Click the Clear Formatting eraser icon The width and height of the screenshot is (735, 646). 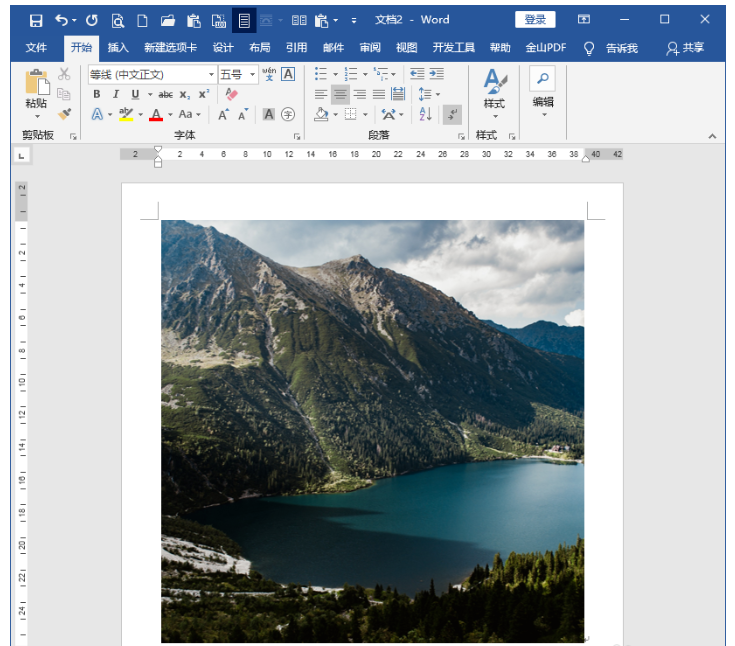(232, 94)
